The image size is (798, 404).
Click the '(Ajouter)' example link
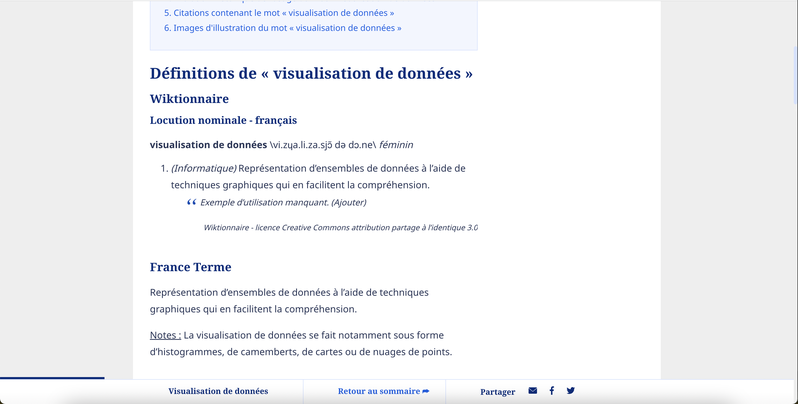[x=349, y=202]
